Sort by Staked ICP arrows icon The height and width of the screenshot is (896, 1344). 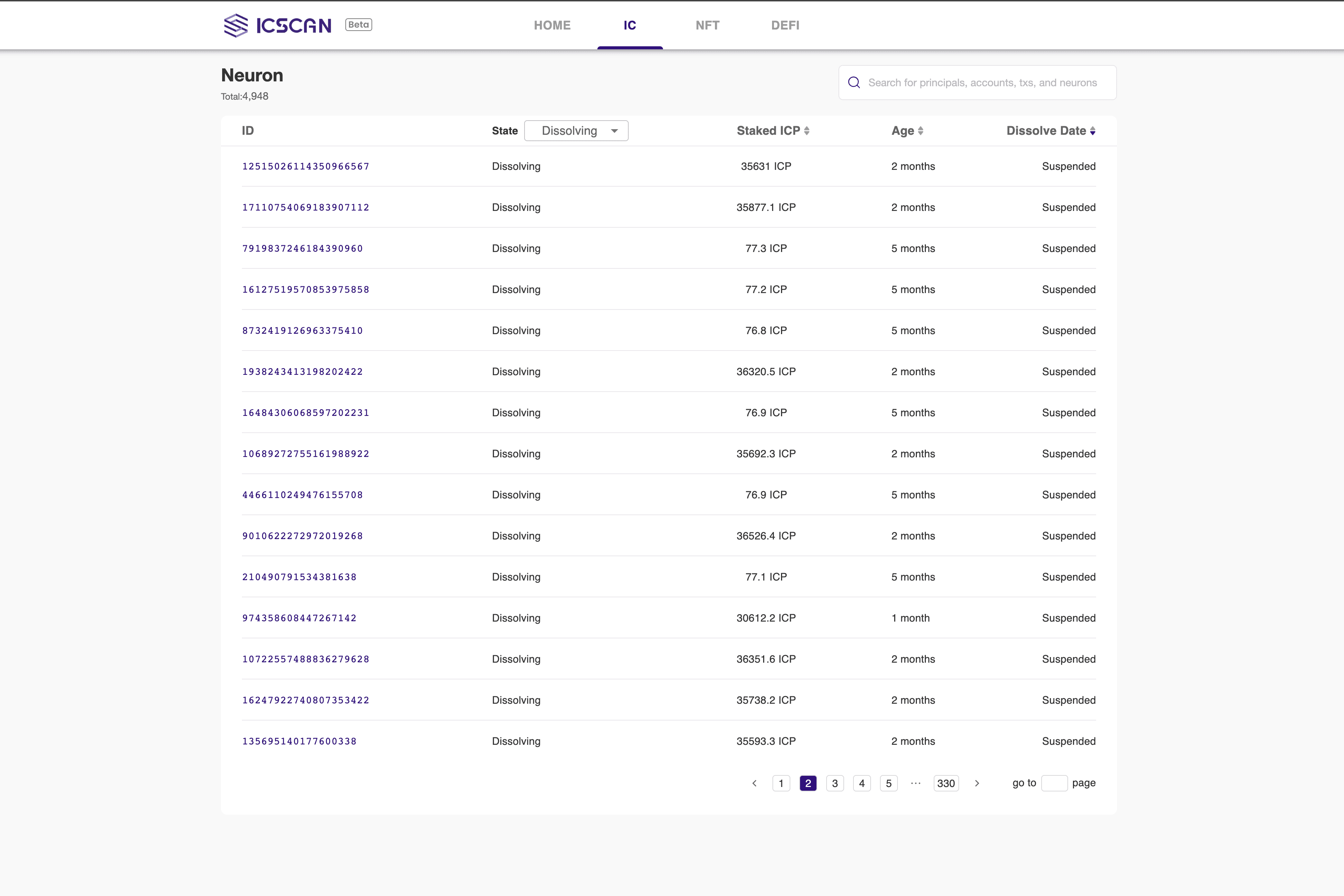point(806,131)
